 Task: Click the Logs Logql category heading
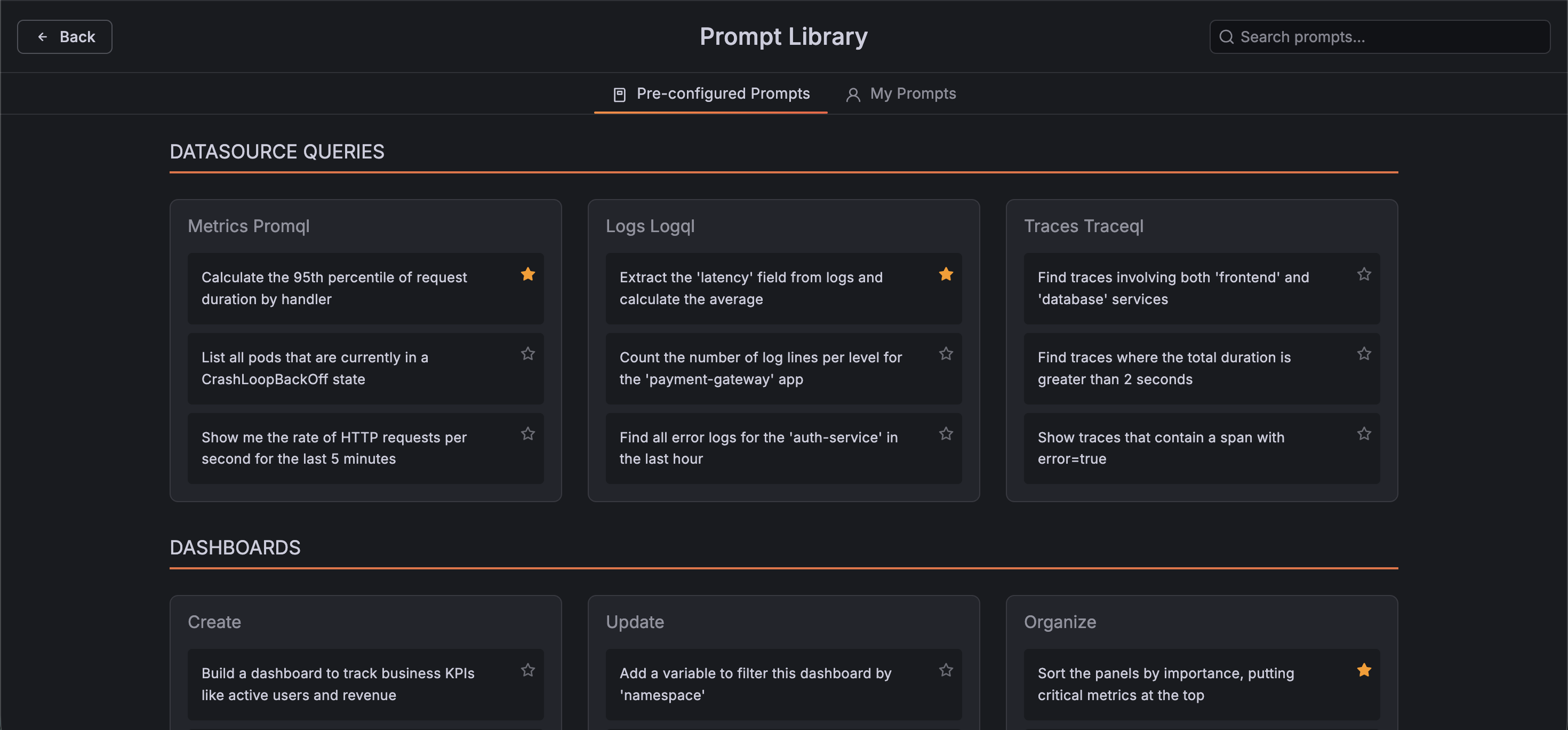pos(650,226)
